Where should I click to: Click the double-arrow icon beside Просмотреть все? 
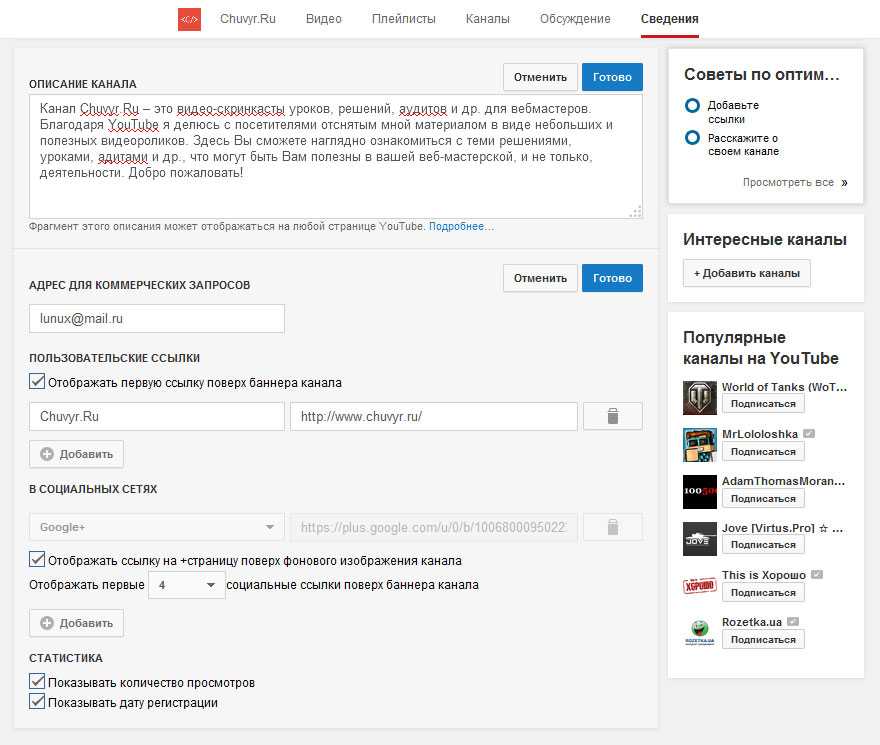click(844, 182)
